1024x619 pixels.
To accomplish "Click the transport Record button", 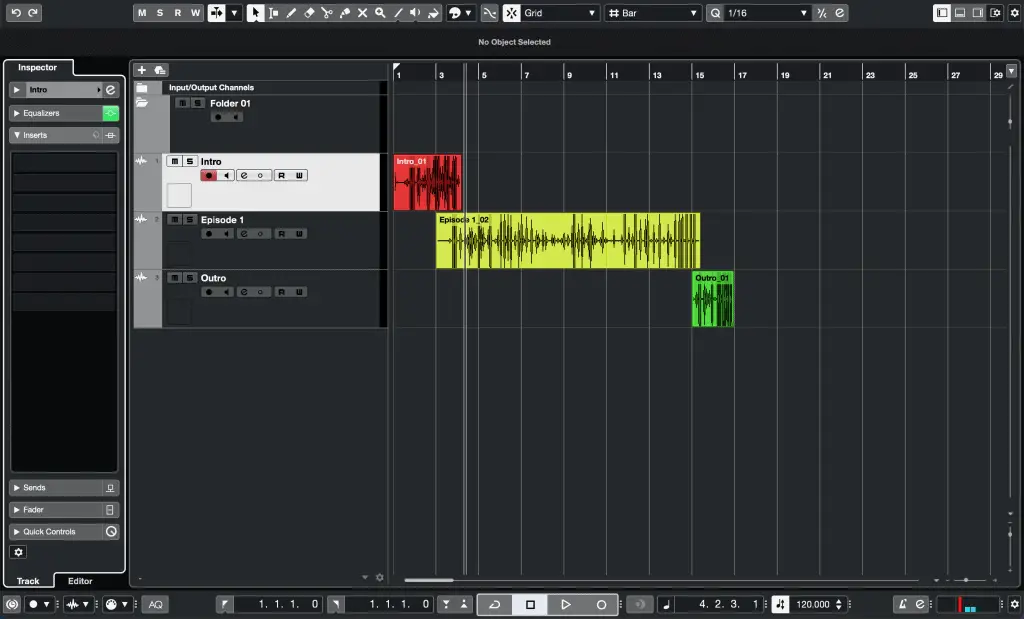I will pyautogui.click(x=601, y=605).
